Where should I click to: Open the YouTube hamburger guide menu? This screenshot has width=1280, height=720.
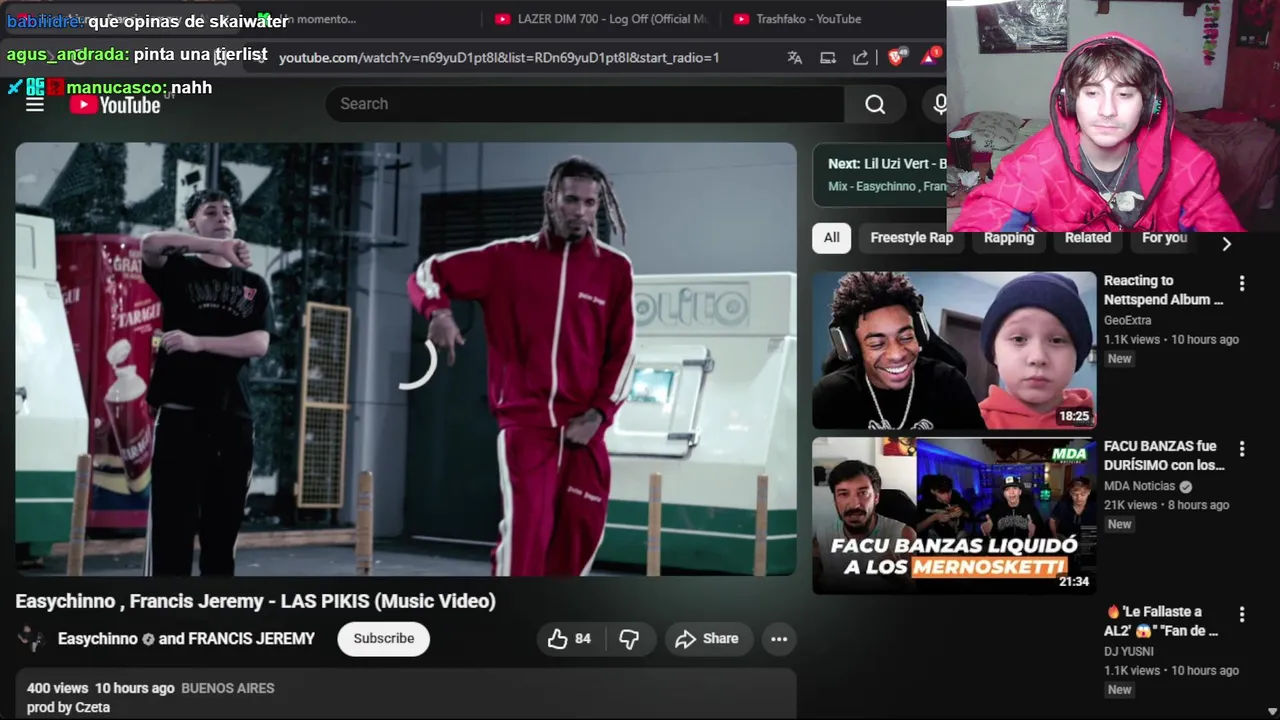35,104
